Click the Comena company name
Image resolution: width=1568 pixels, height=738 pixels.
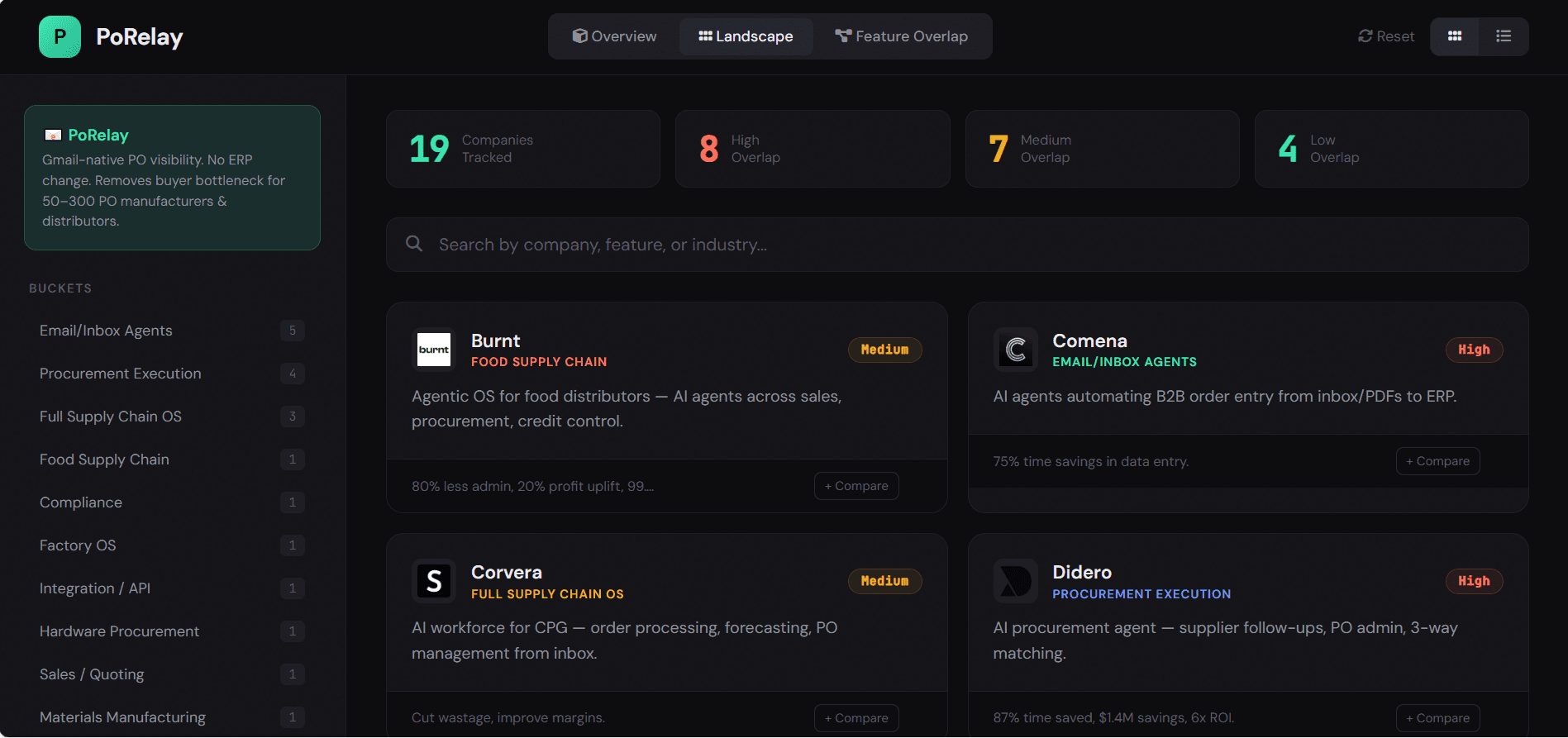[1089, 340]
